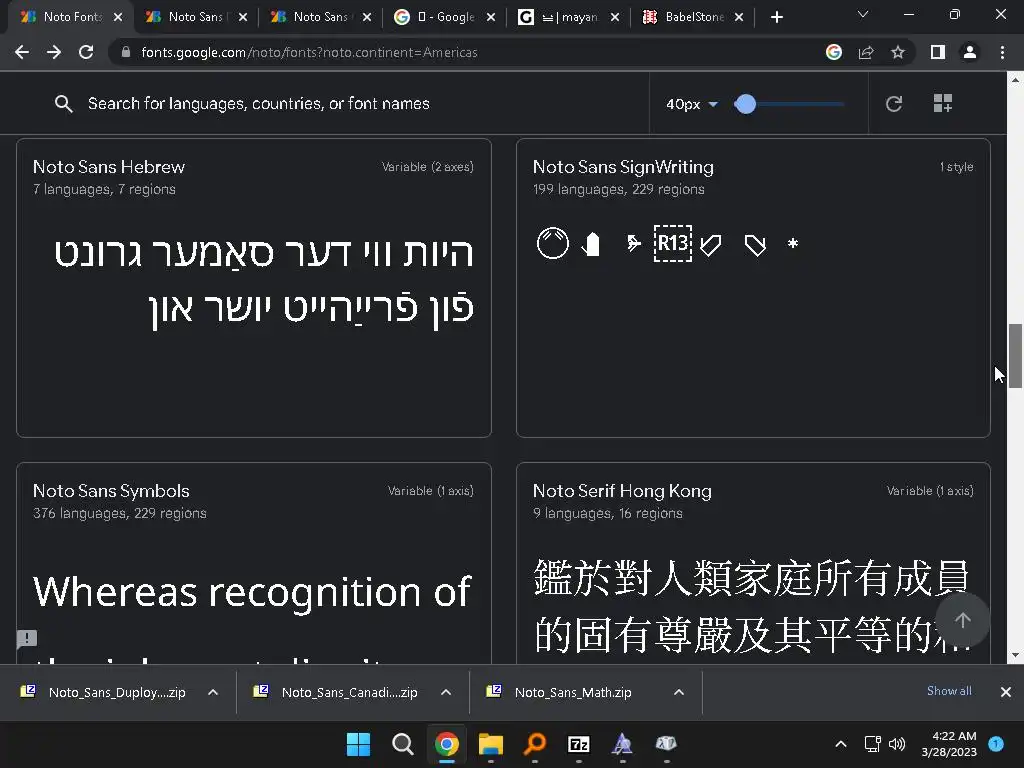Open 7-Zip from the taskbar
Screen dimensions: 1024x768
pos(579,744)
